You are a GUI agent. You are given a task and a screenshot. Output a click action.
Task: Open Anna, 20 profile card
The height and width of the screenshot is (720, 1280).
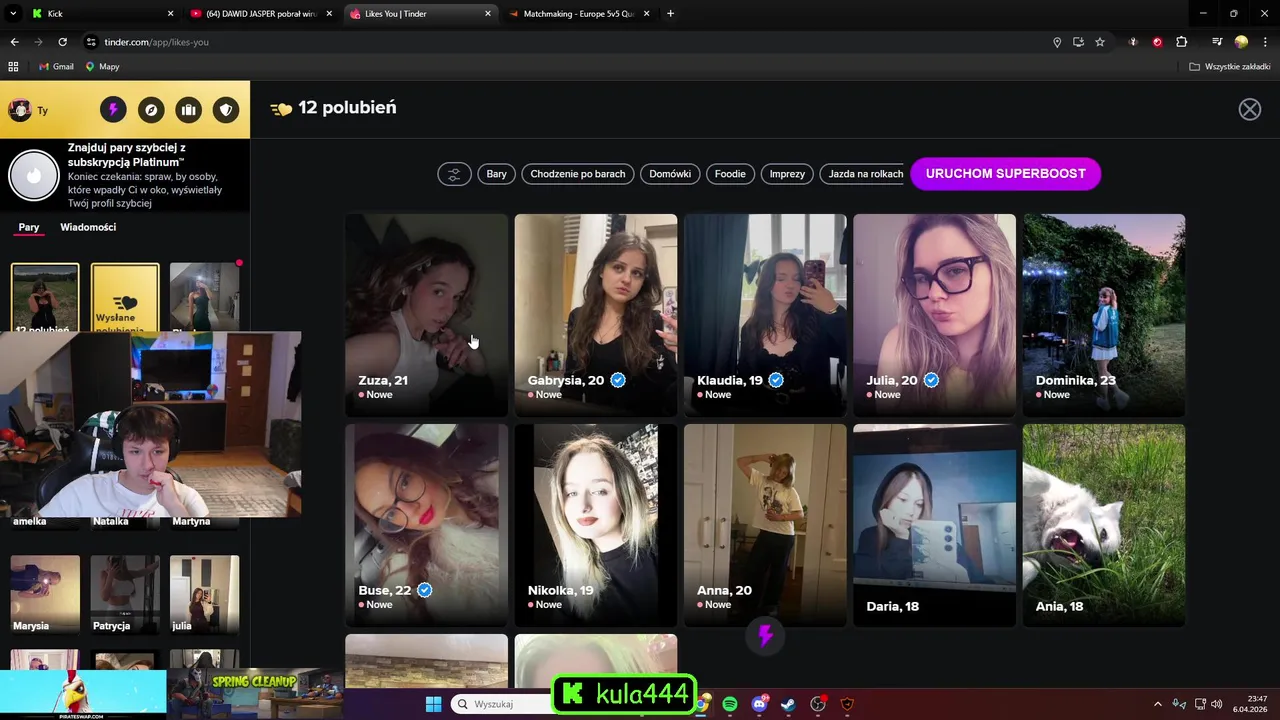[765, 525]
